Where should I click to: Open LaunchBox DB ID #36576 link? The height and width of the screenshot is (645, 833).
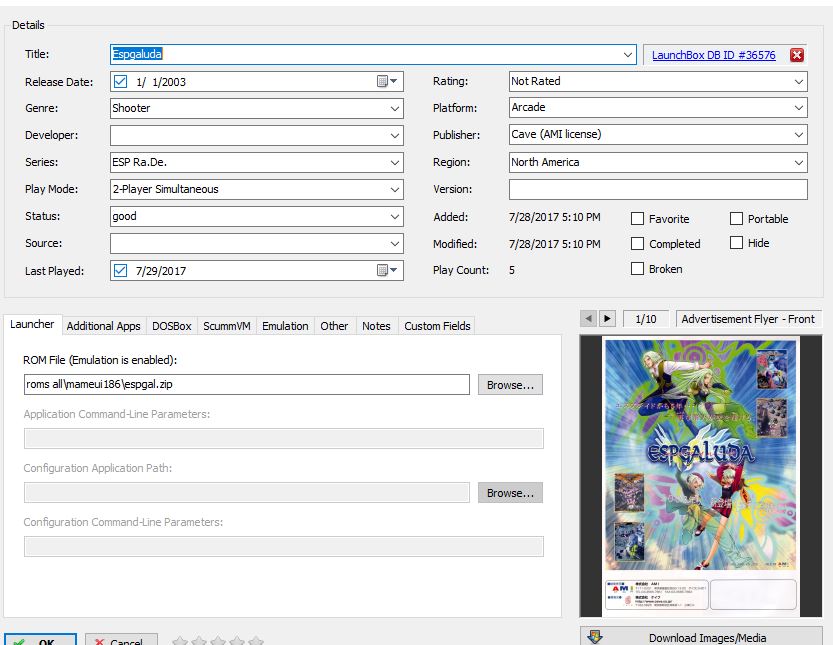coord(713,55)
